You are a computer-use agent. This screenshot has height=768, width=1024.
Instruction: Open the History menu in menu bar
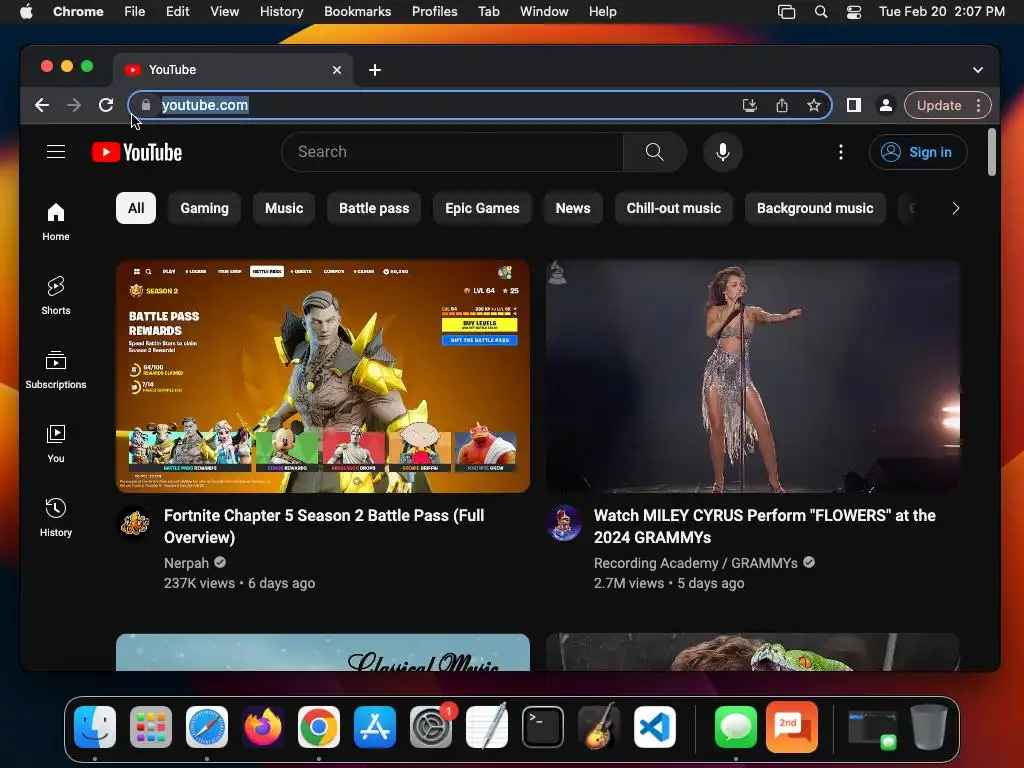281,12
